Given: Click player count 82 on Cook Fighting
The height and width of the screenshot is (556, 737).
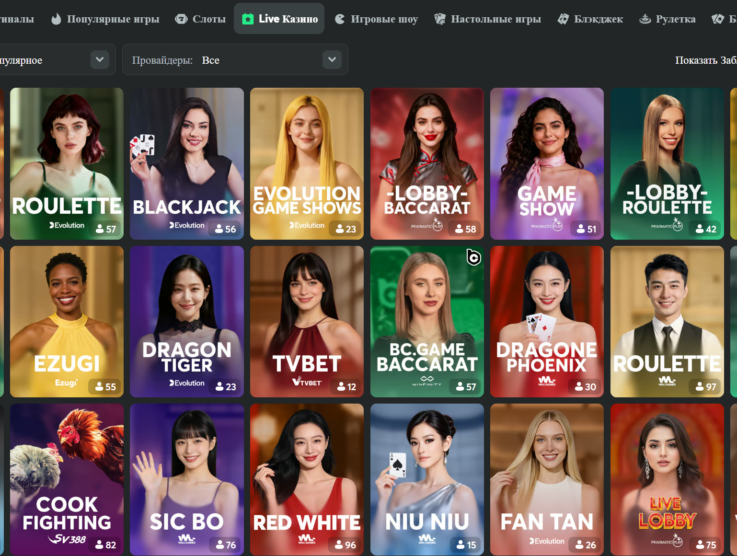Looking at the screenshot, I should [x=106, y=545].
